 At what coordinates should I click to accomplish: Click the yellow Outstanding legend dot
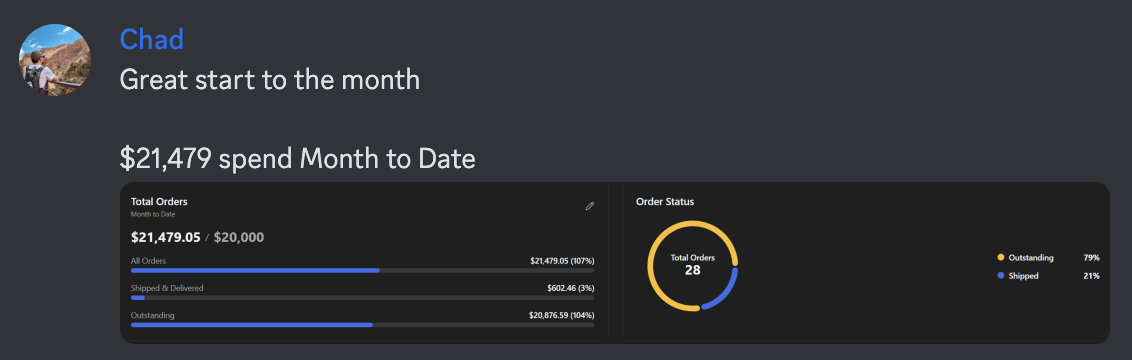1001,258
